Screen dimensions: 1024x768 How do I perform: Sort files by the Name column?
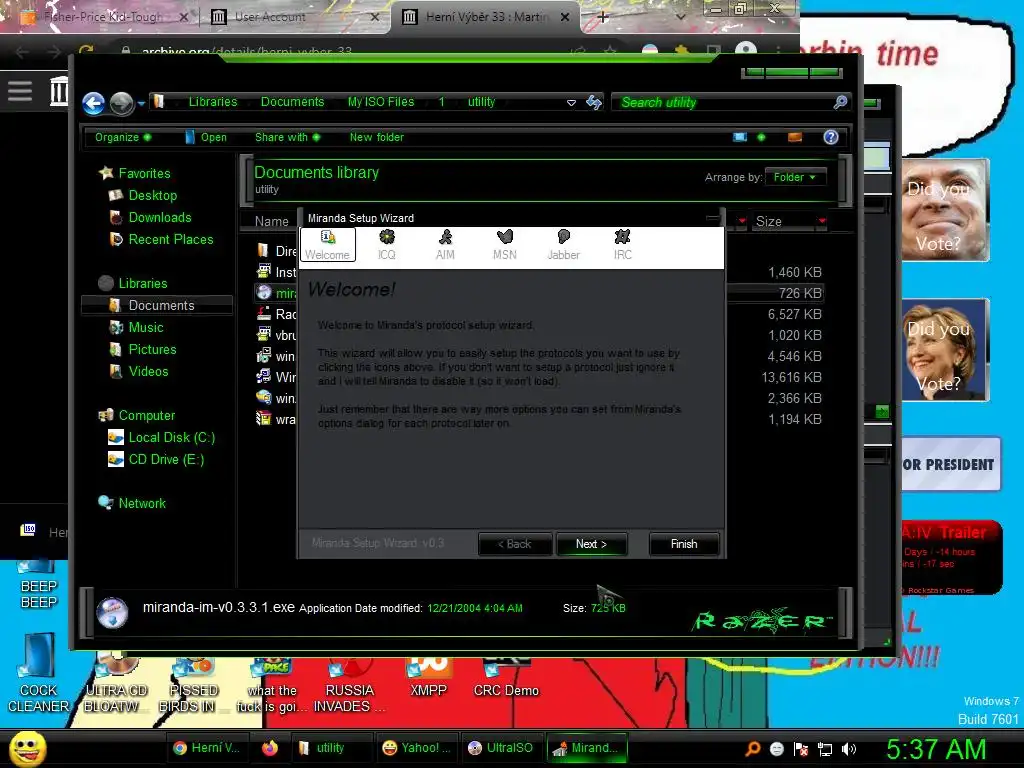point(272,221)
